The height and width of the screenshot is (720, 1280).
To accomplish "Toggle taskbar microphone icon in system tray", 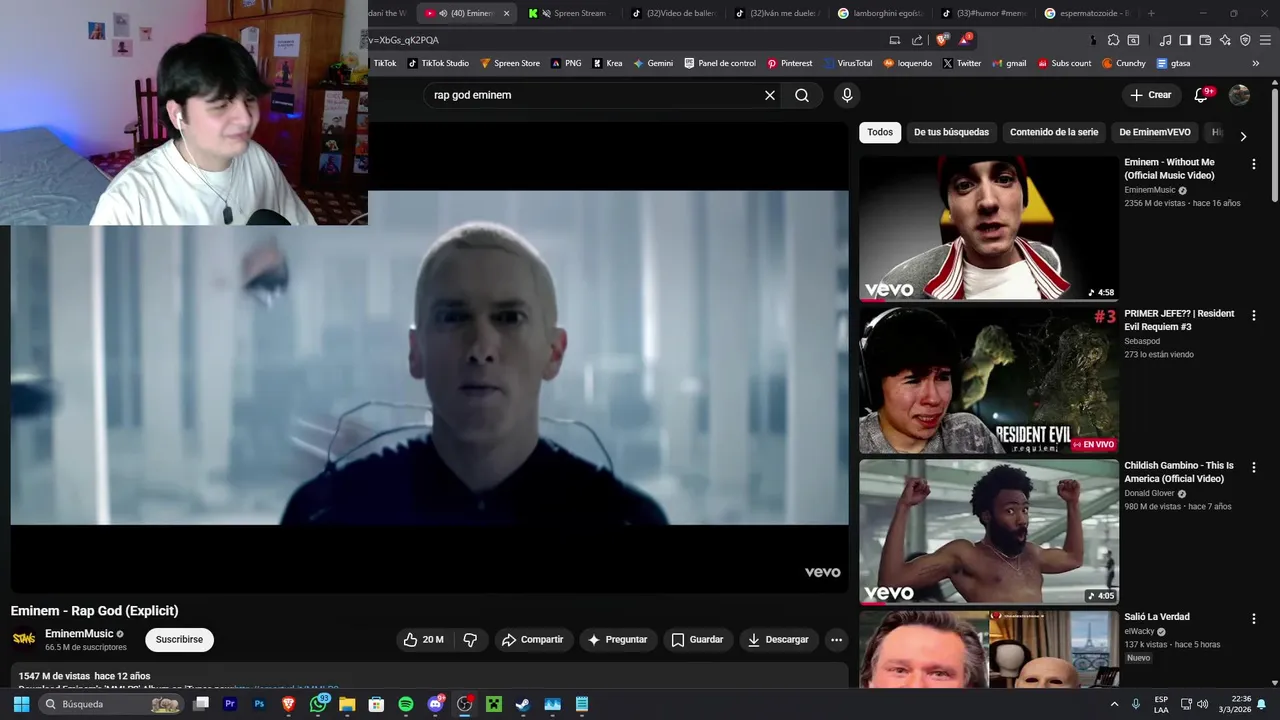I will pyautogui.click(x=1136, y=704).
